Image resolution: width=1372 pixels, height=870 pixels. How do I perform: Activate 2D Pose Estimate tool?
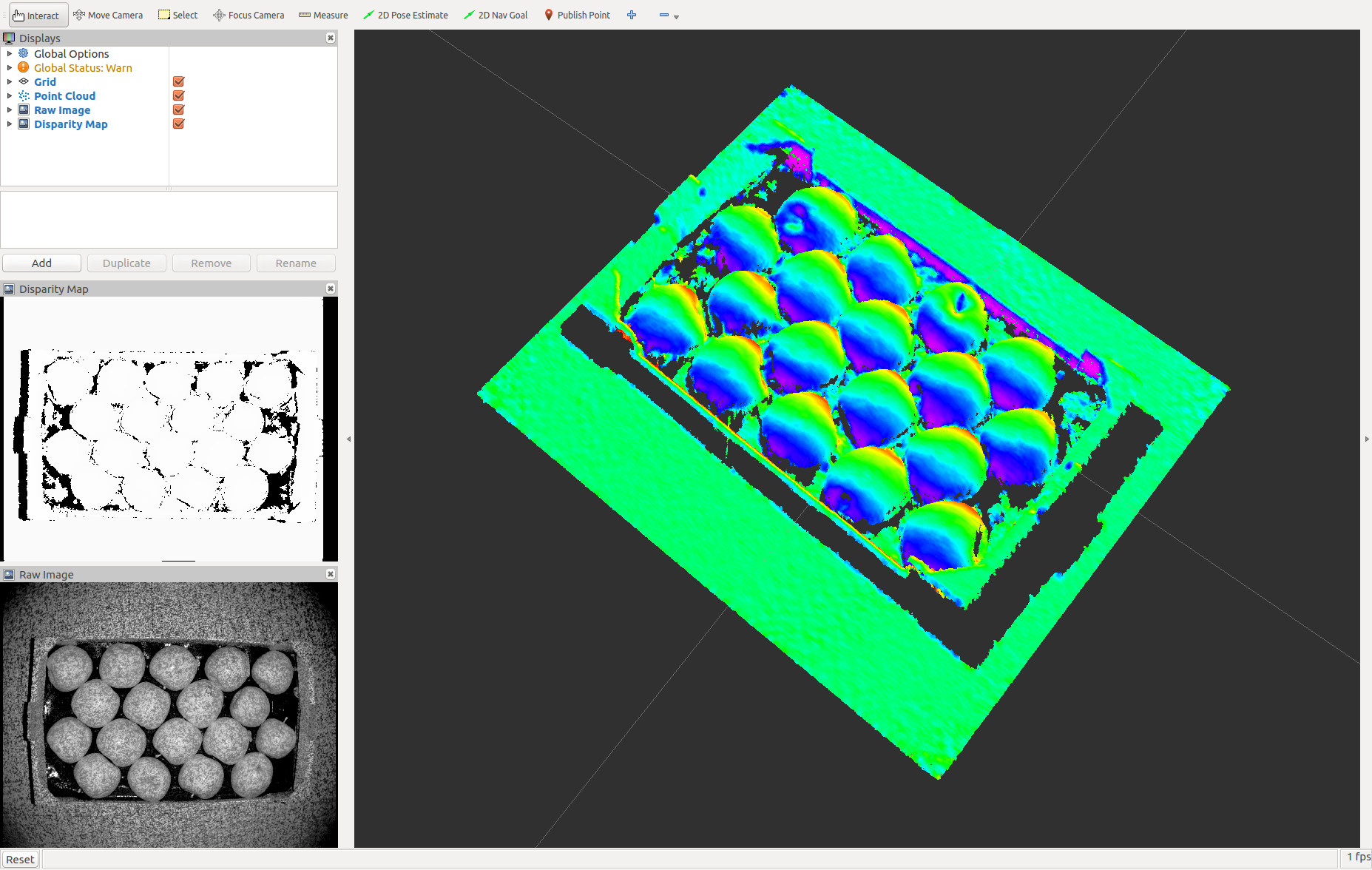pos(405,15)
